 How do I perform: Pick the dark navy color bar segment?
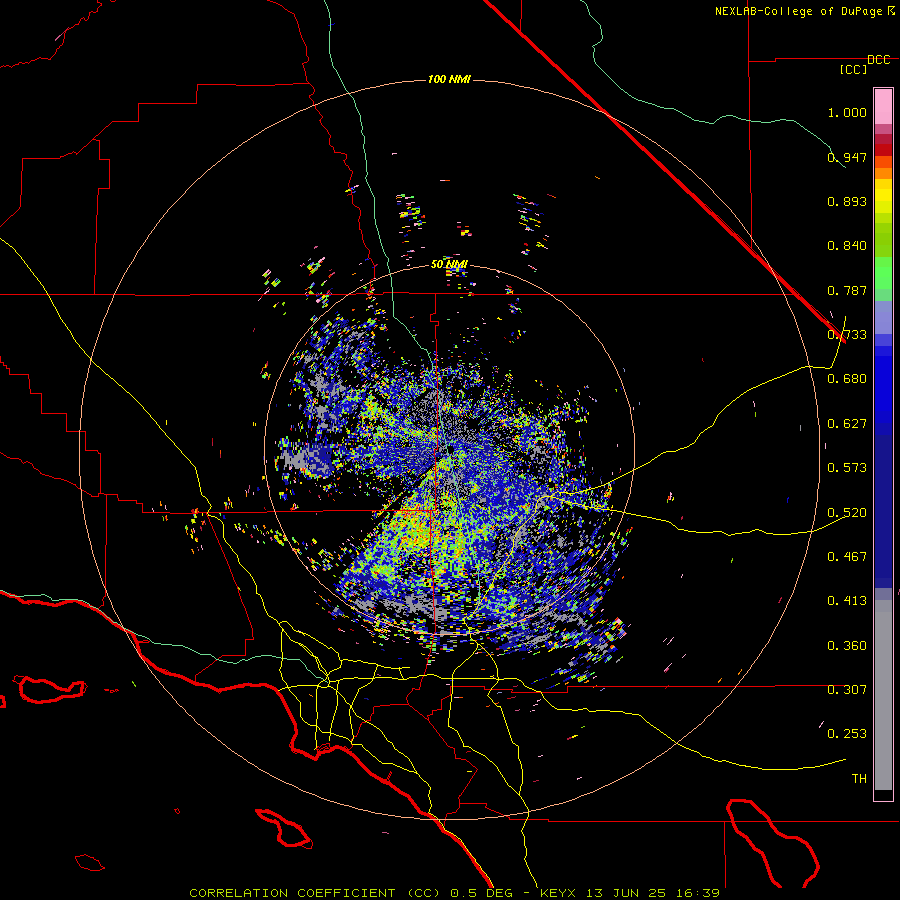[x=883, y=511]
